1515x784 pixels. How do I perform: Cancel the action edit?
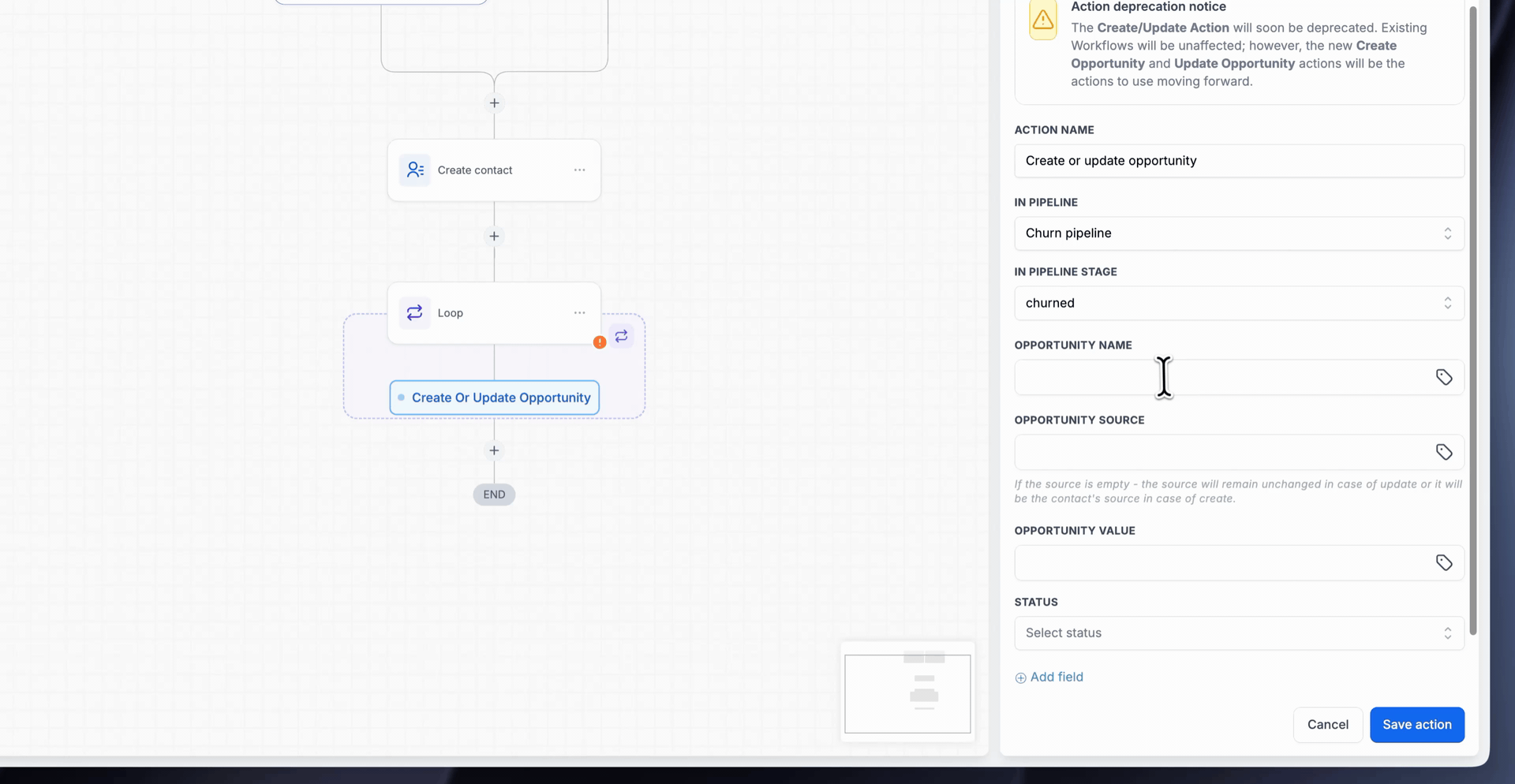coord(1328,725)
